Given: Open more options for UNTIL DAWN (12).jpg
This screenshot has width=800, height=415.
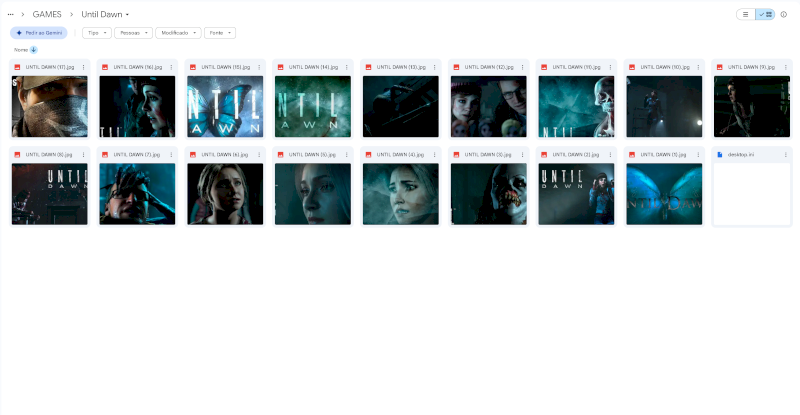Looking at the screenshot, I should tap(522, 67).
